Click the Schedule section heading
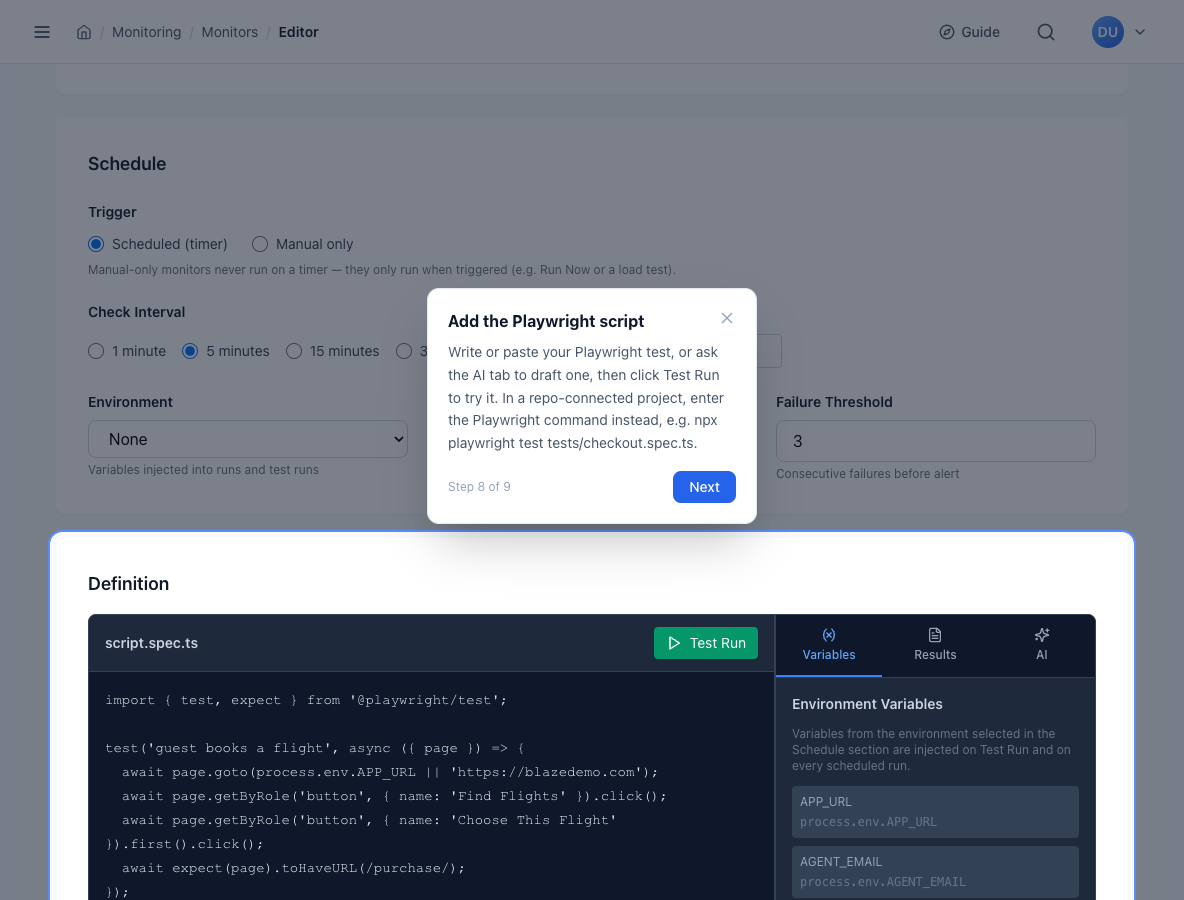 [127, 163]
